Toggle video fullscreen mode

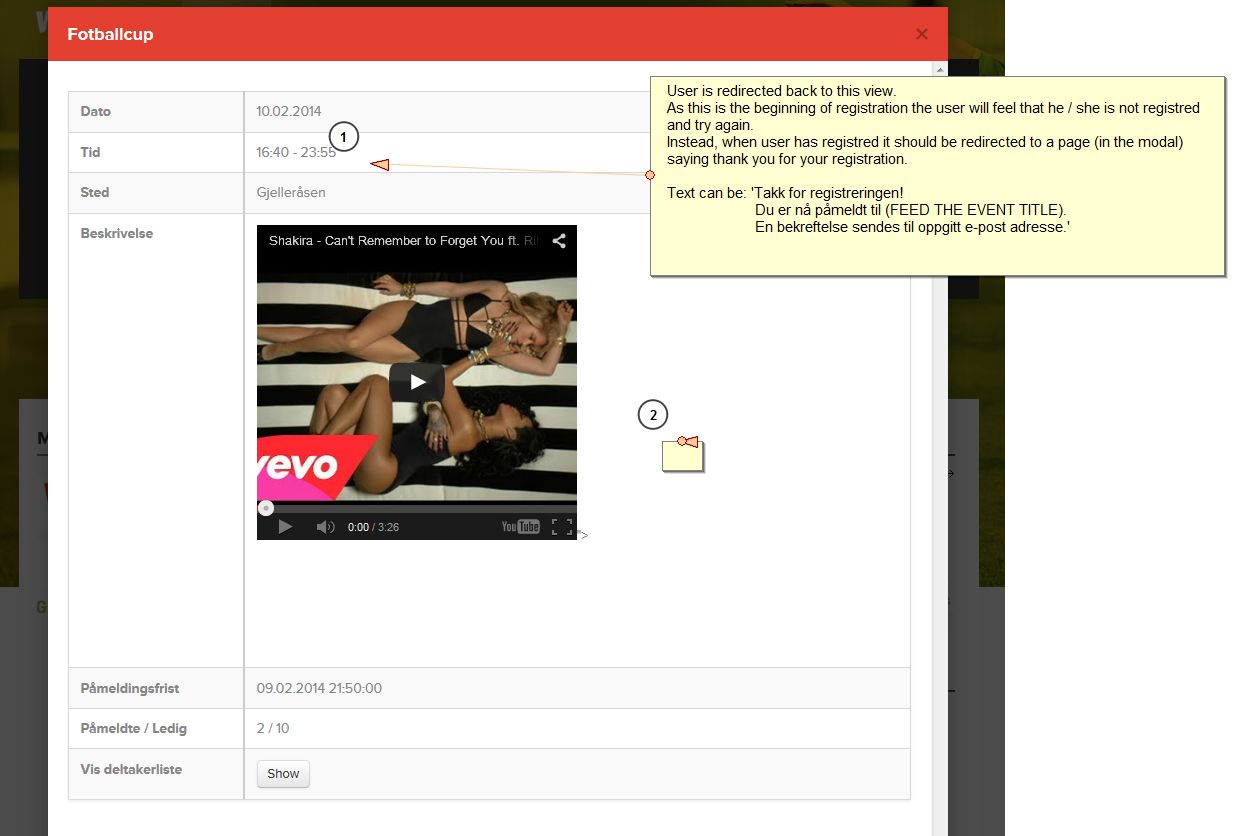point(562,527)
